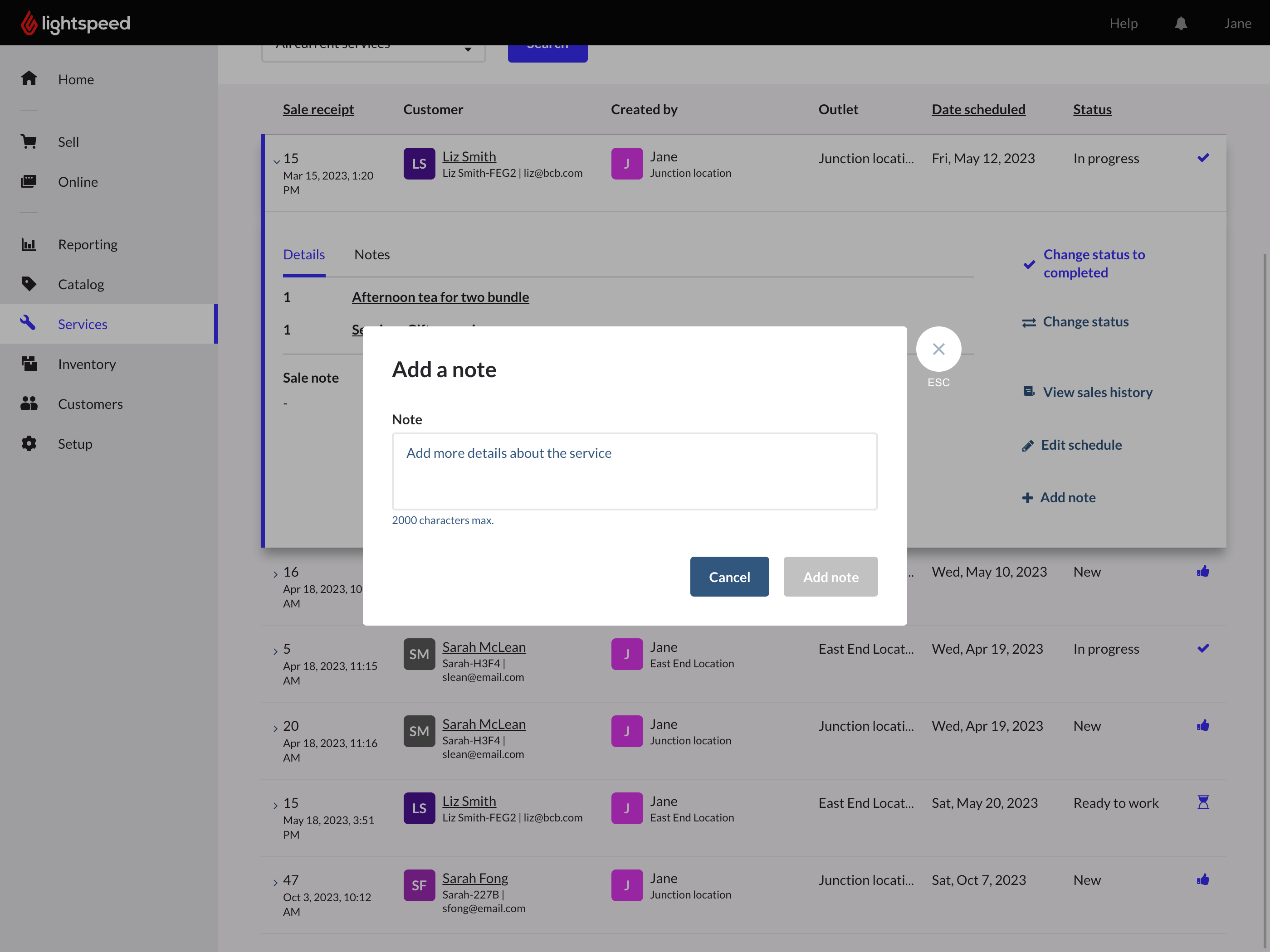Switch to the Details tab
1270x952 pixels.
coord(304,254)
